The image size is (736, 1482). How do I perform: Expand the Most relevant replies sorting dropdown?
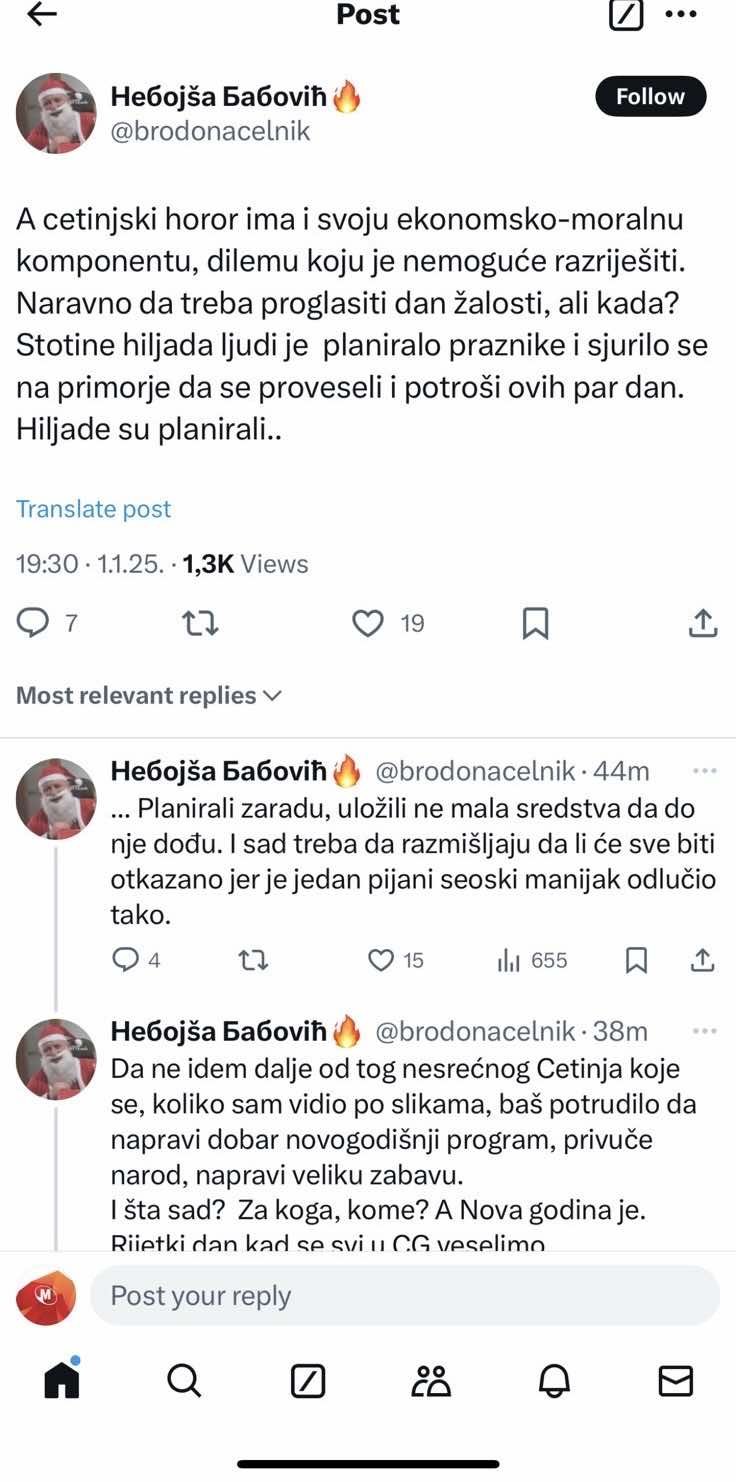(x=146, y=694)
